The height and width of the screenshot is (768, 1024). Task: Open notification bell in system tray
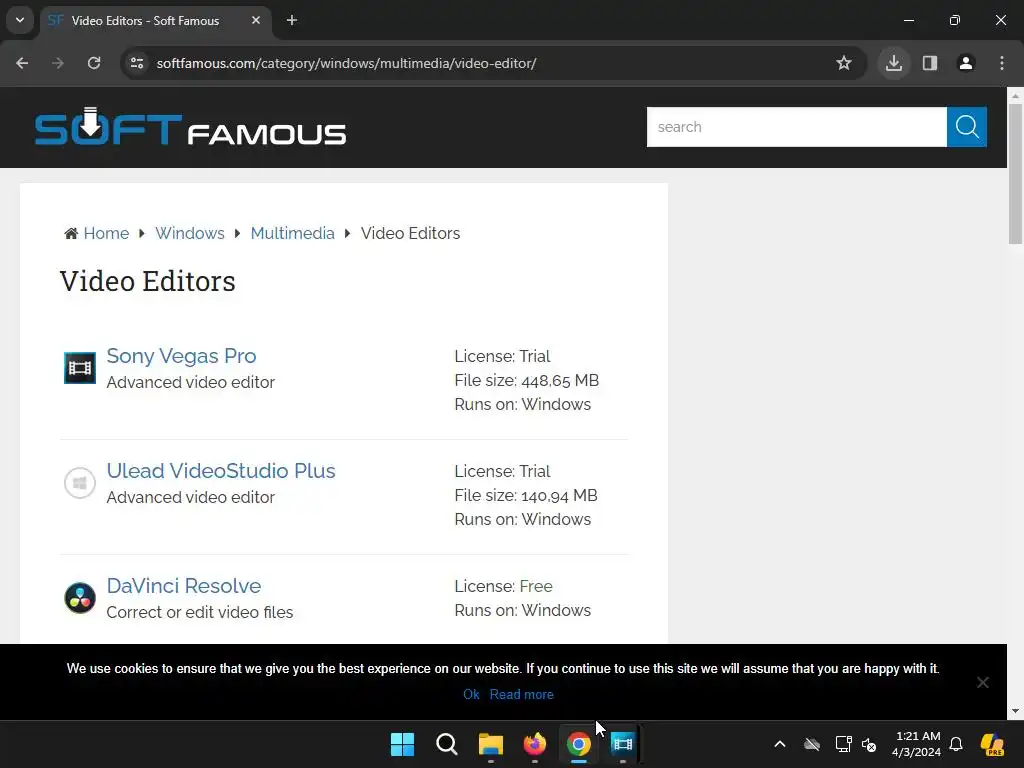pos(956,744)
